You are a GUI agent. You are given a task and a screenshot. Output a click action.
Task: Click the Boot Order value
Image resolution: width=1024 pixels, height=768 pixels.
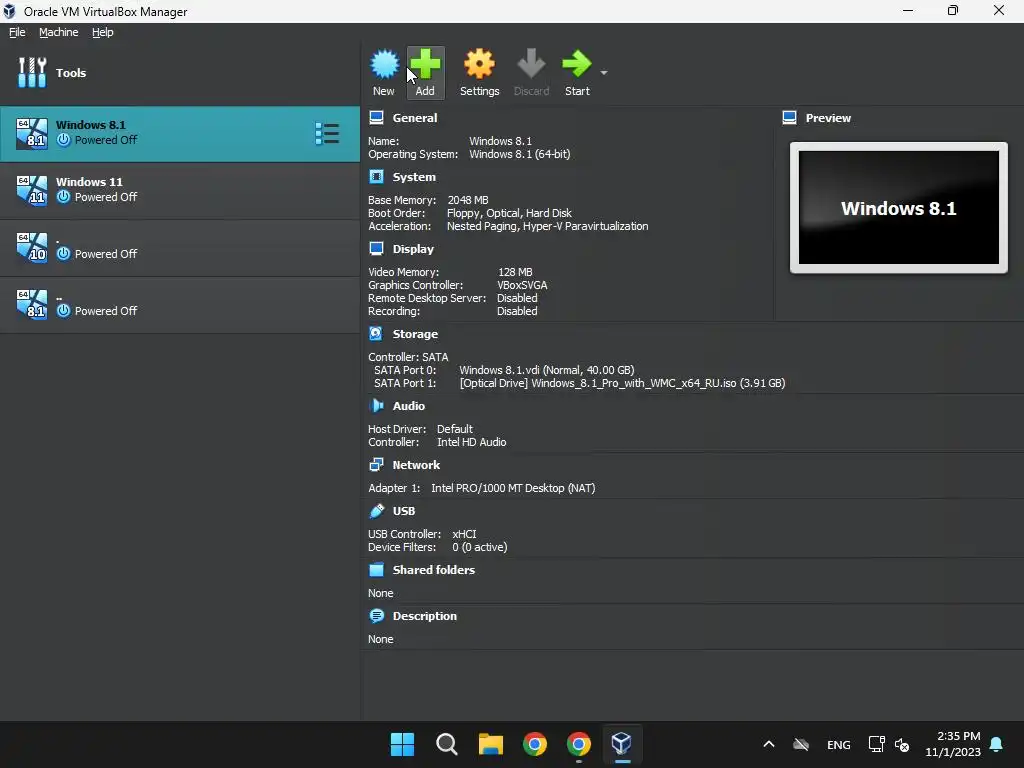(509, 213)
